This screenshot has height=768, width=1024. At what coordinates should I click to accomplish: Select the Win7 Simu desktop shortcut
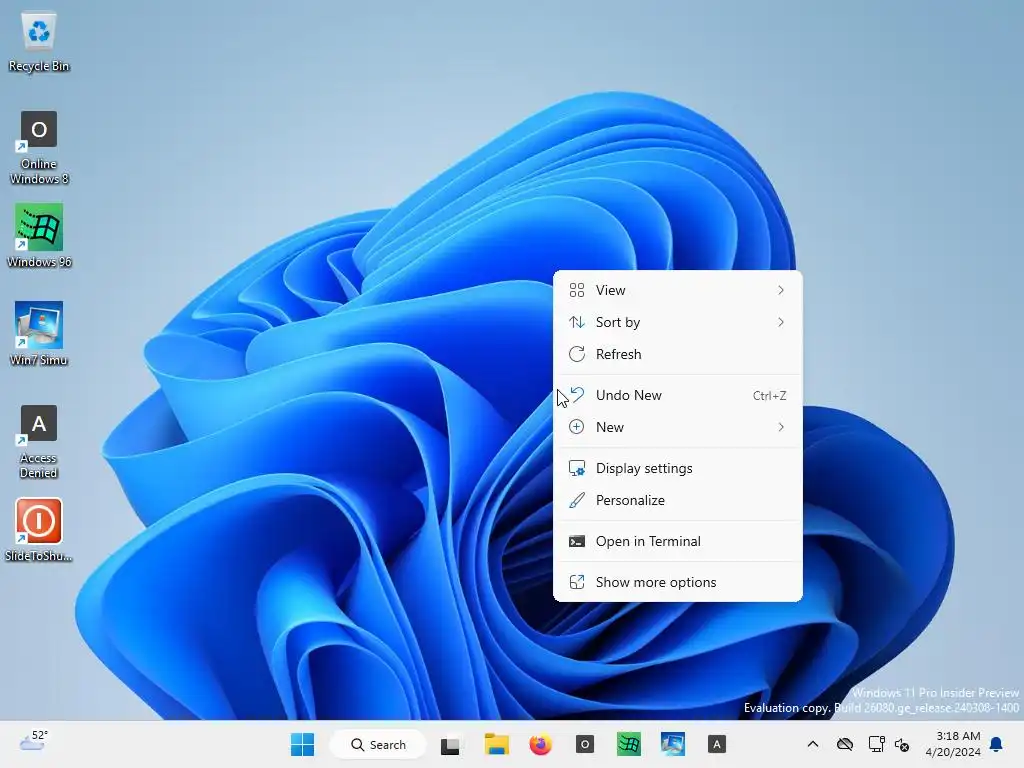(x=39, y=334)
